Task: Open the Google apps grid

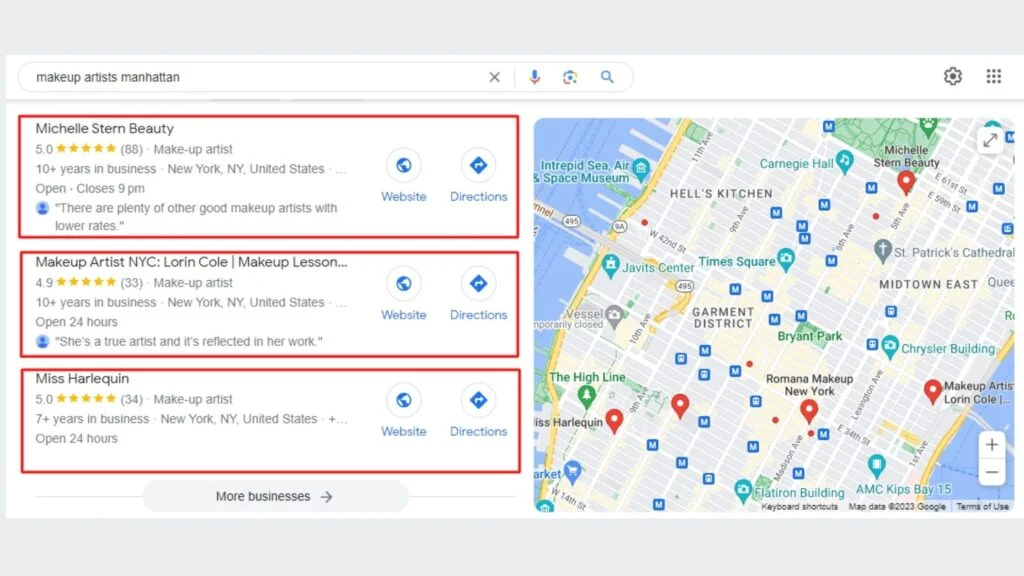Action: 993,76
